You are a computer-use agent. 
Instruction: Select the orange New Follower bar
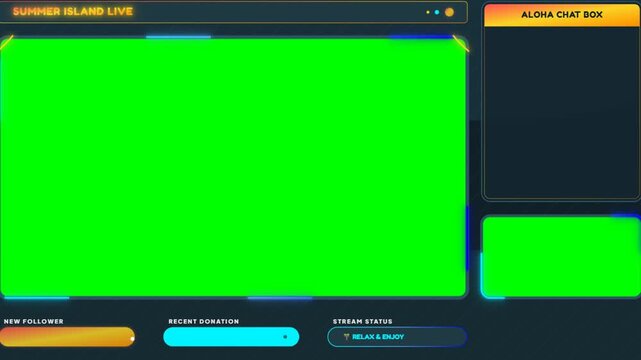tap(67, 337)
